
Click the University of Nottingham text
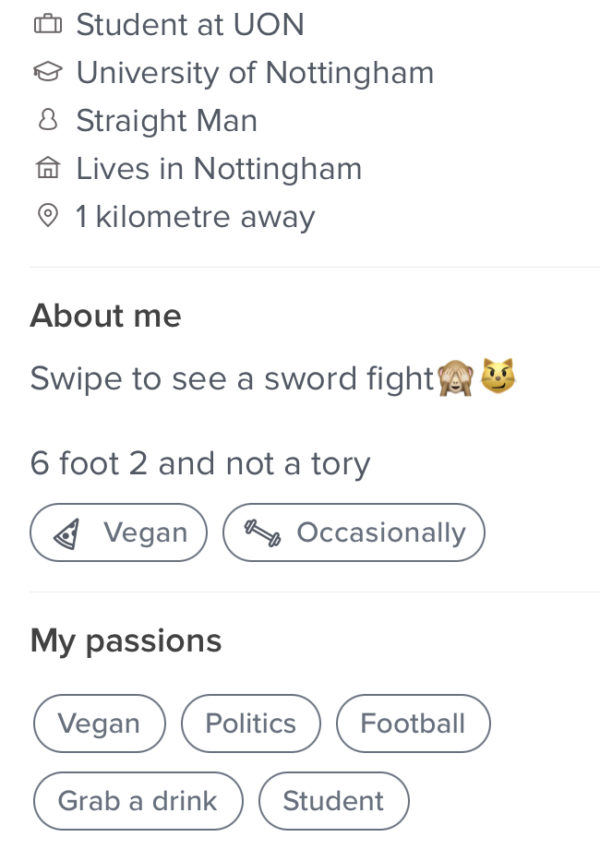[255, 73]
